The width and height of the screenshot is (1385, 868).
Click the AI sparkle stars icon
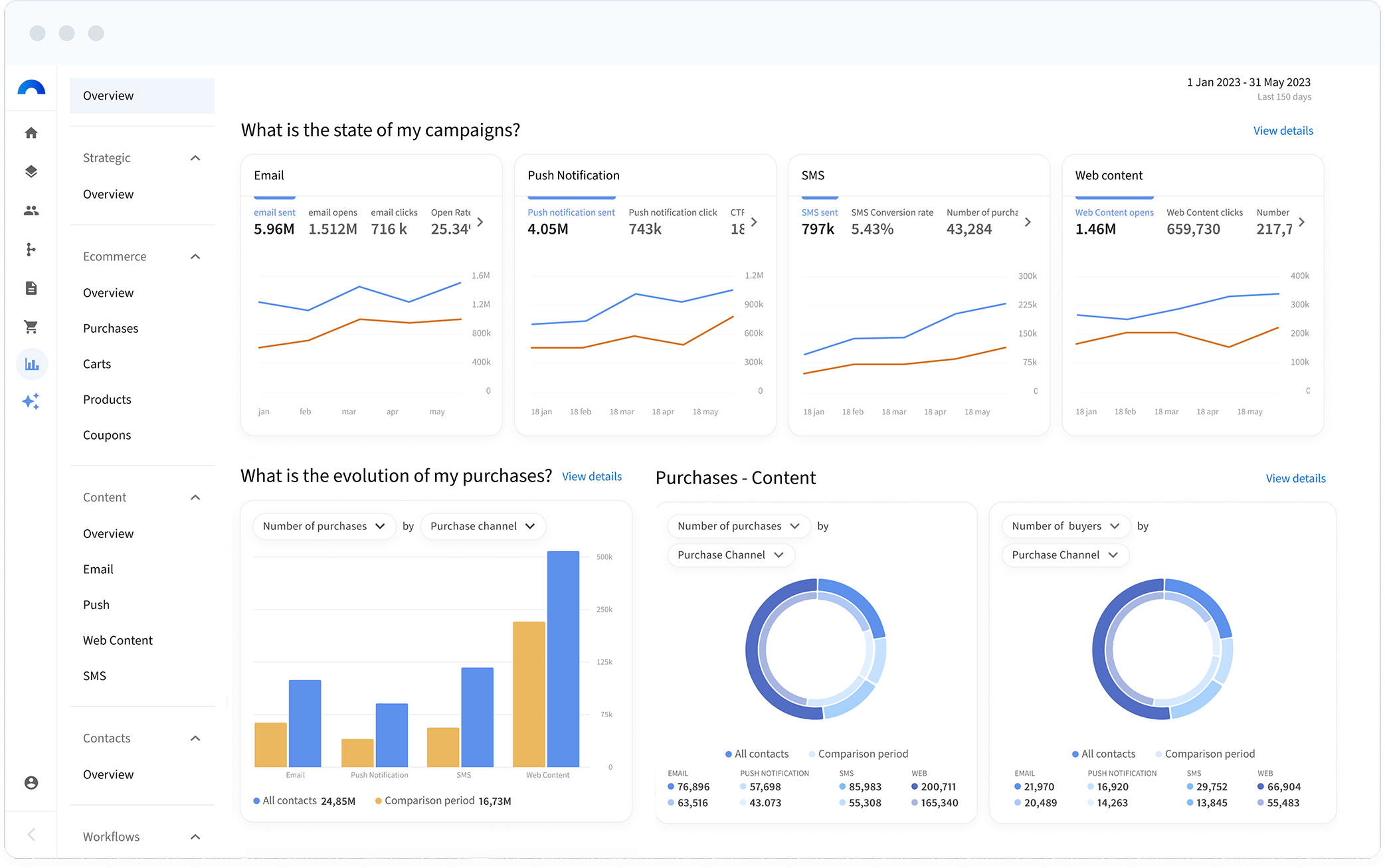pos(31,401)
